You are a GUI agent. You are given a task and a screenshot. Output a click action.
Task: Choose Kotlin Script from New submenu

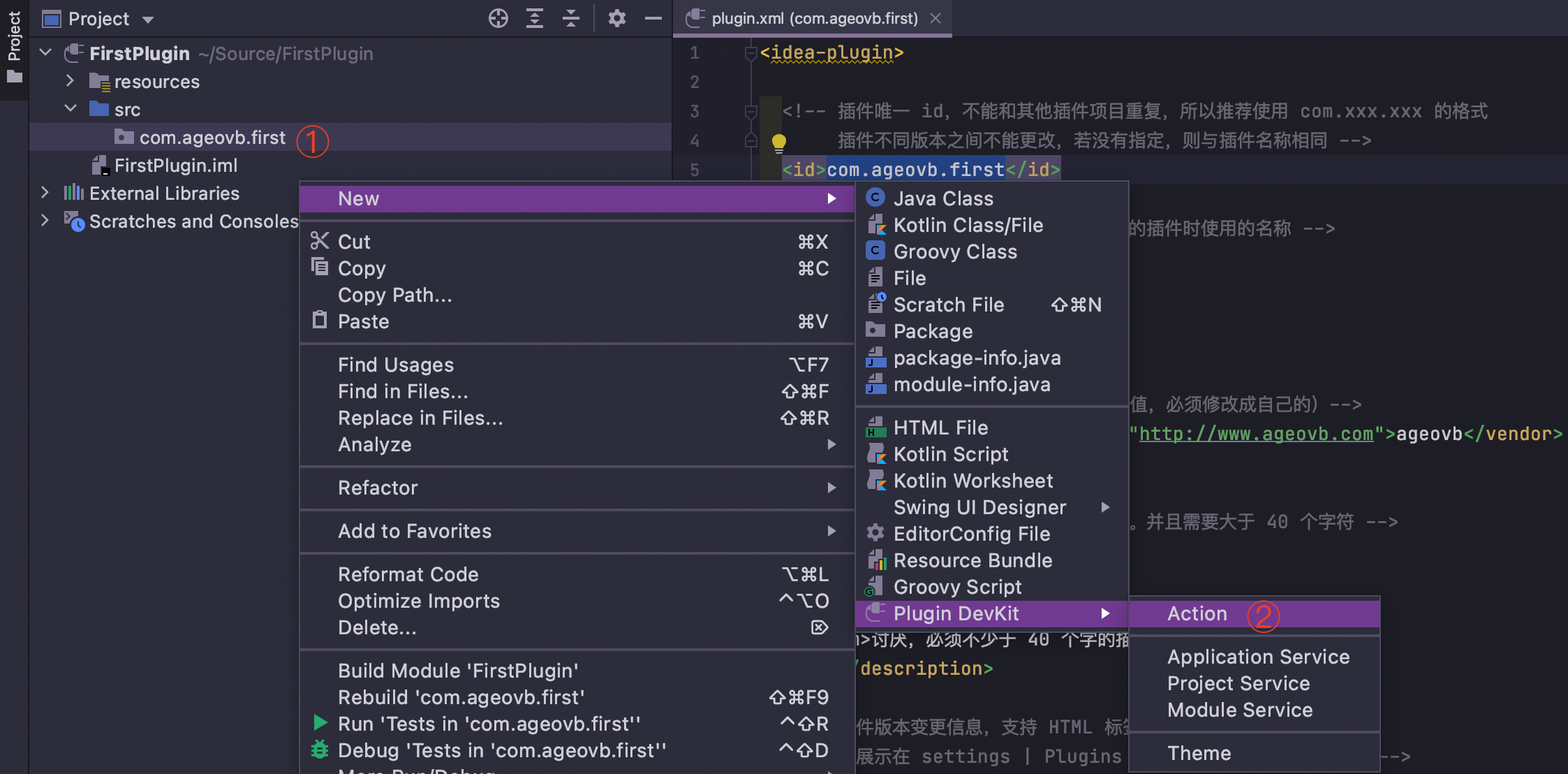(x=992, y=454)
